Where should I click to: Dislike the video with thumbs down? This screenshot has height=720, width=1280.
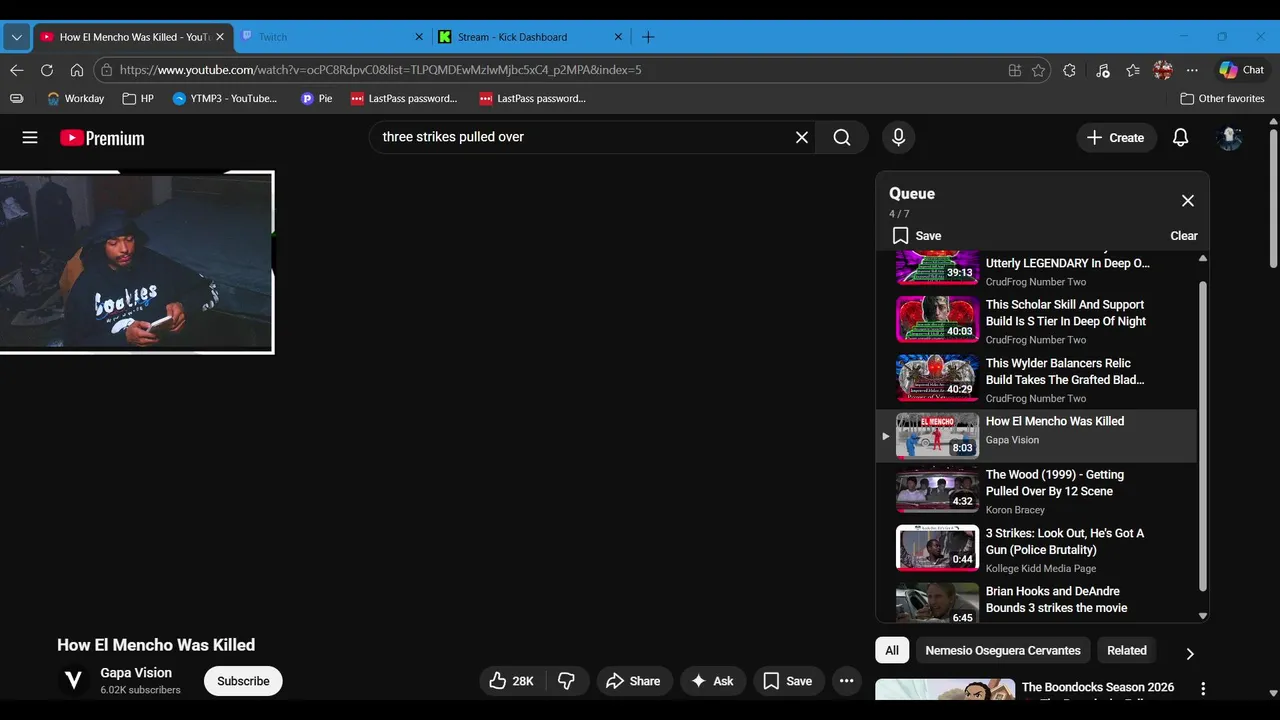(x=567, y=681)
